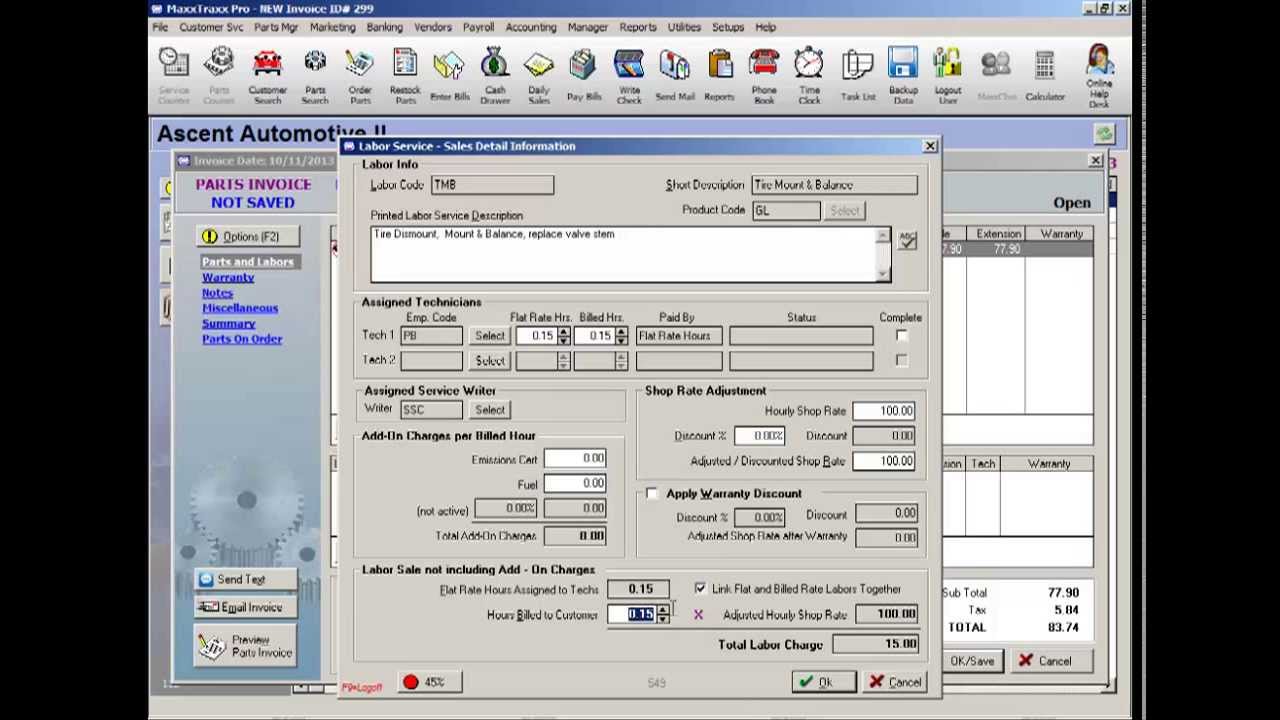The width and height of the screenshot is (1280, 720).
Task: Click the Hourly Shop Rate field
Action: point(883,411)
